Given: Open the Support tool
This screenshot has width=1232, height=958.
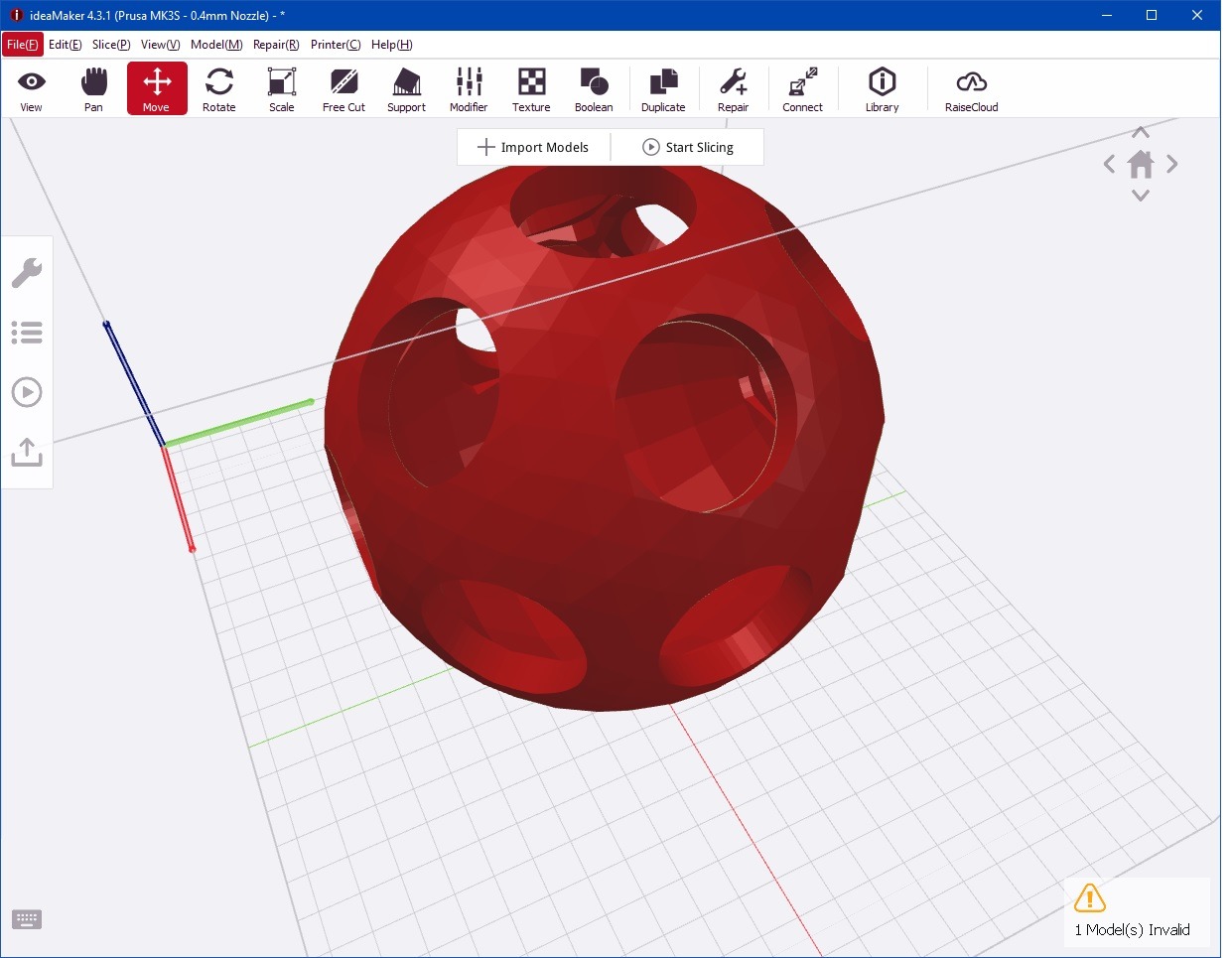Looking at the screenshot, I should (406, 89).
